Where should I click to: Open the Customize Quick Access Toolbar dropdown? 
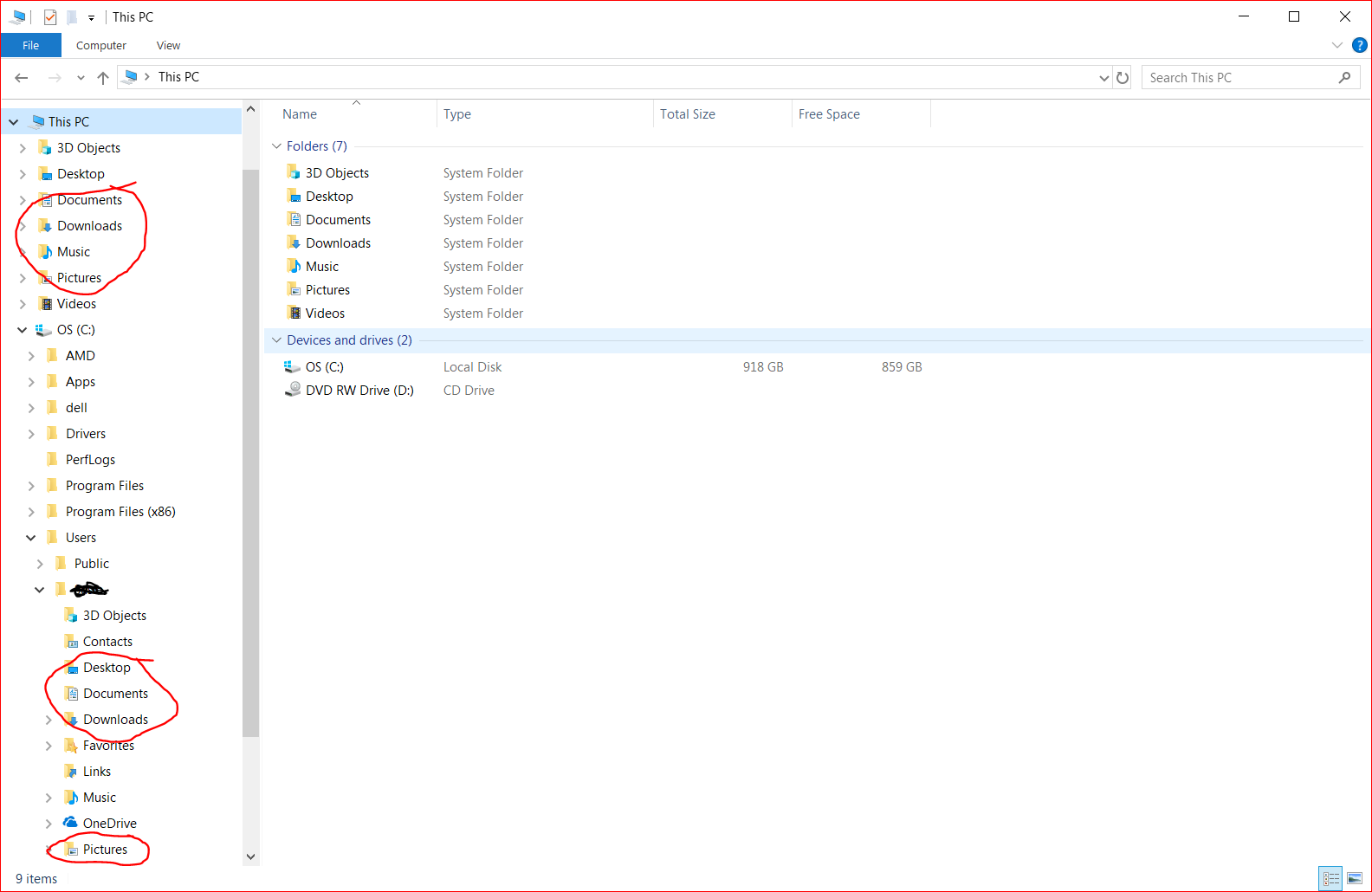pos(91,18)
